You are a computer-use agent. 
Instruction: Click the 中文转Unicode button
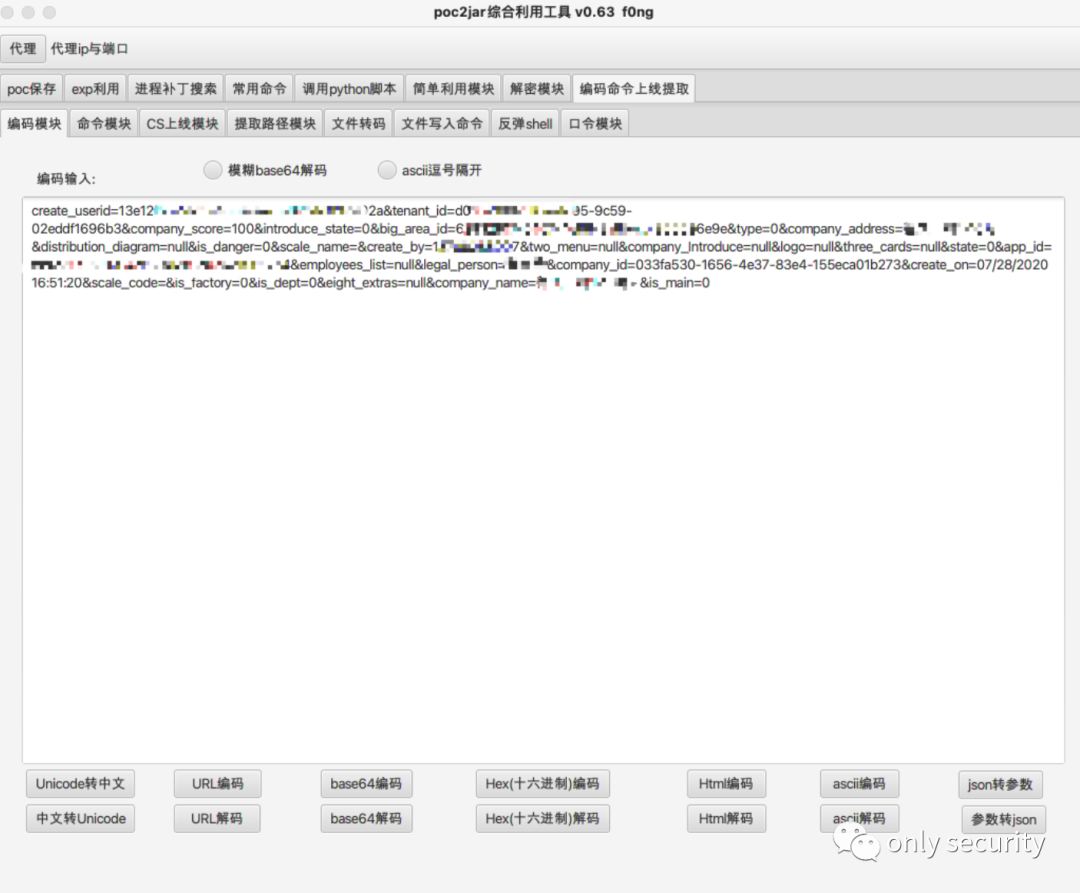click(x=81, y=819)
